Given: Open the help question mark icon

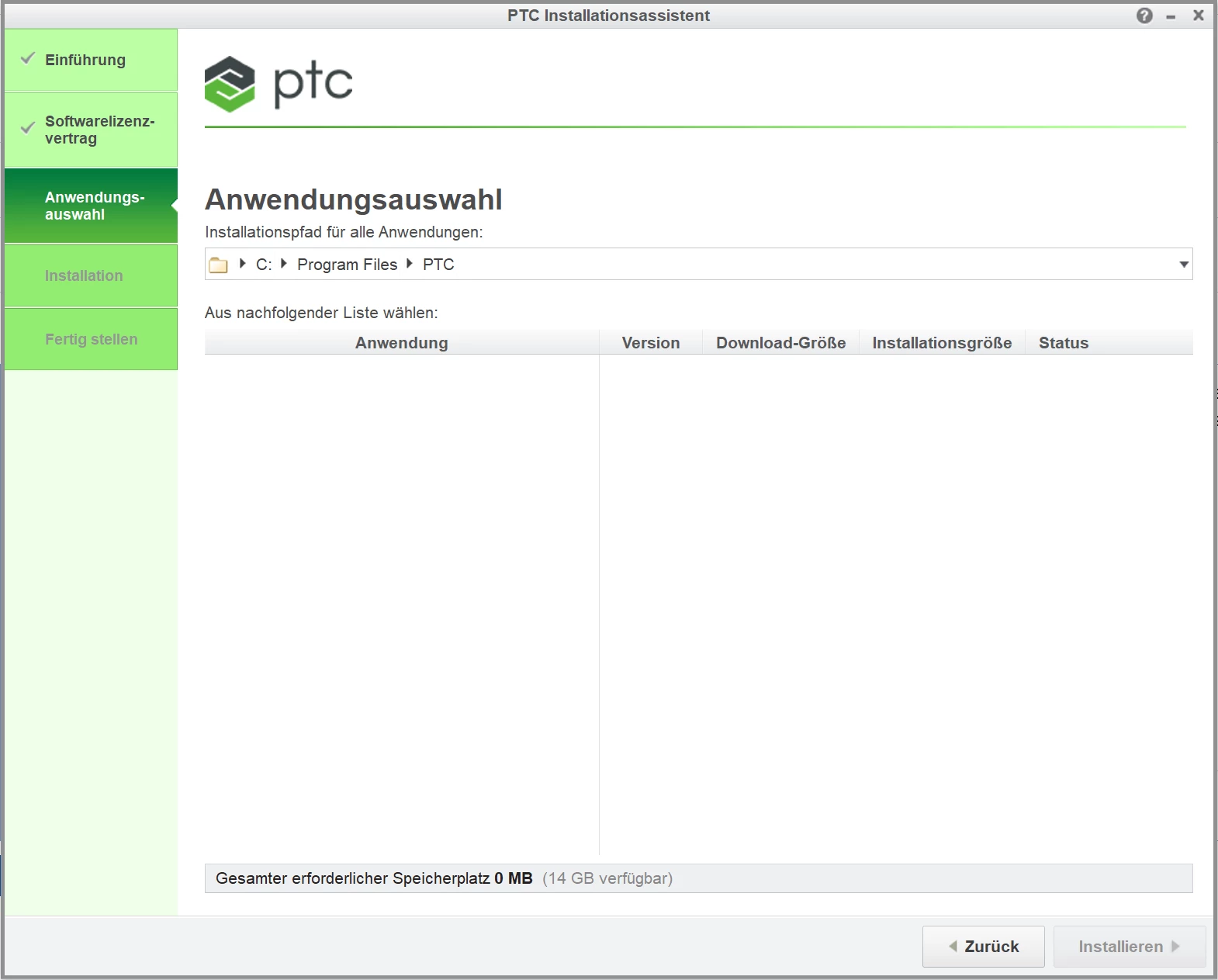Looking at the screenshot, I should point(1144,16).
